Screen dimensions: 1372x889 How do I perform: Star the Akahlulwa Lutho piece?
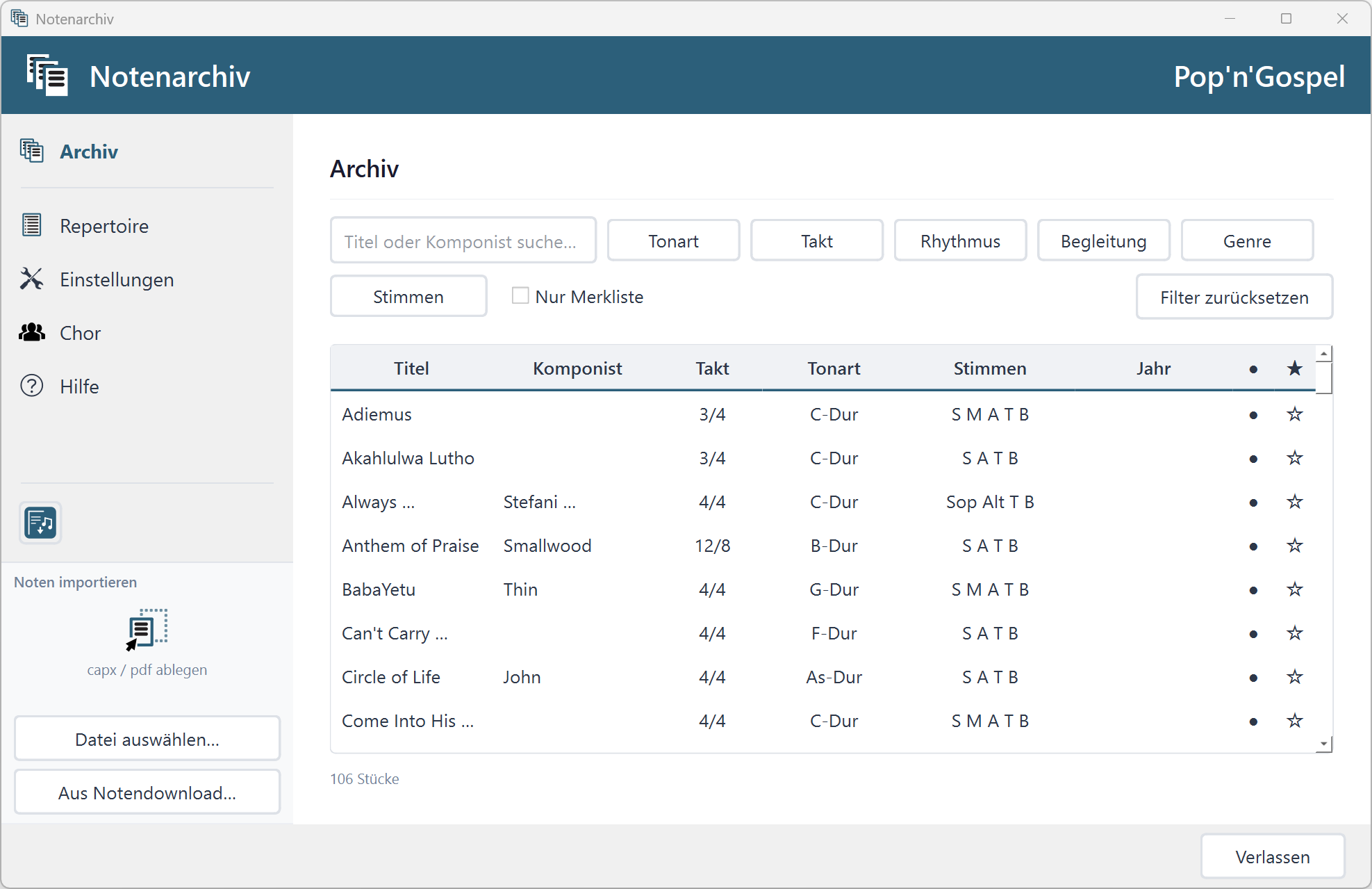pyautogui.click(x=1295, y=458)
